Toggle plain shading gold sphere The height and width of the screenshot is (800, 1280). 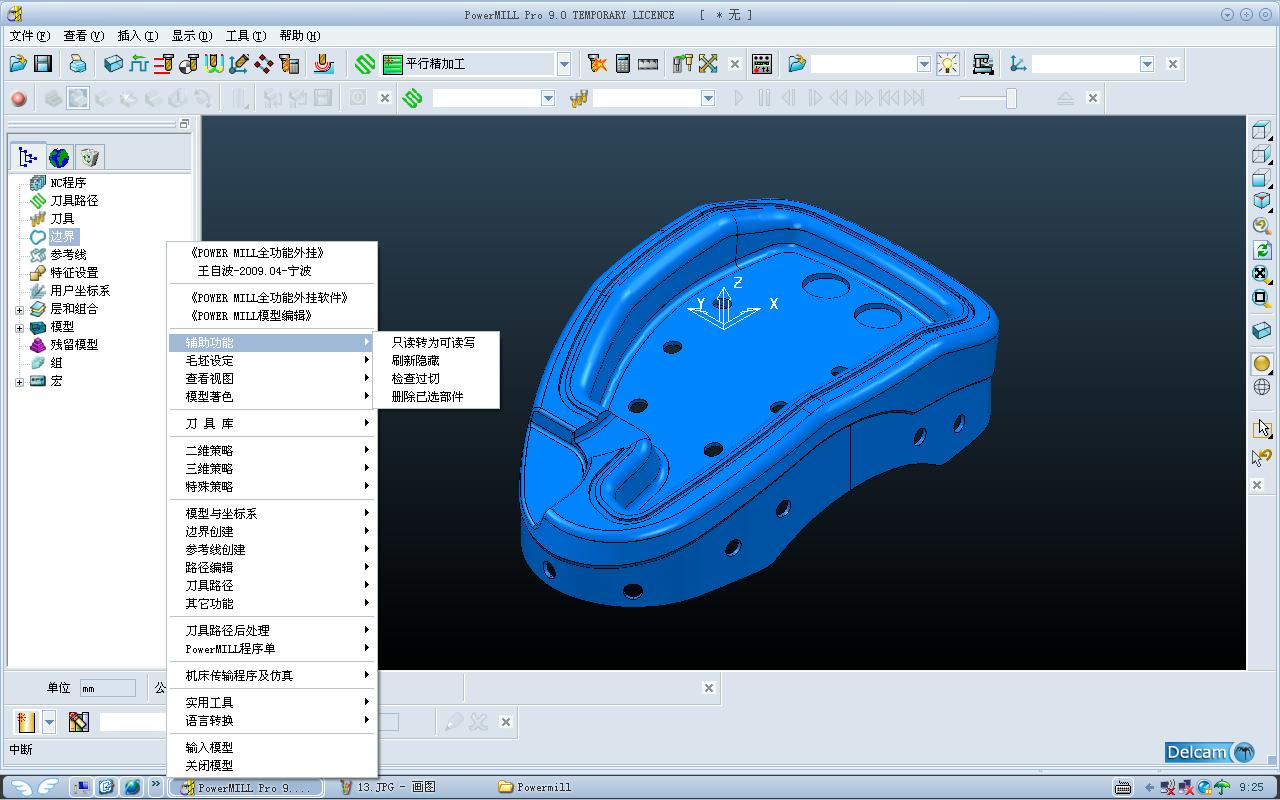click(x=1262, y=364)
